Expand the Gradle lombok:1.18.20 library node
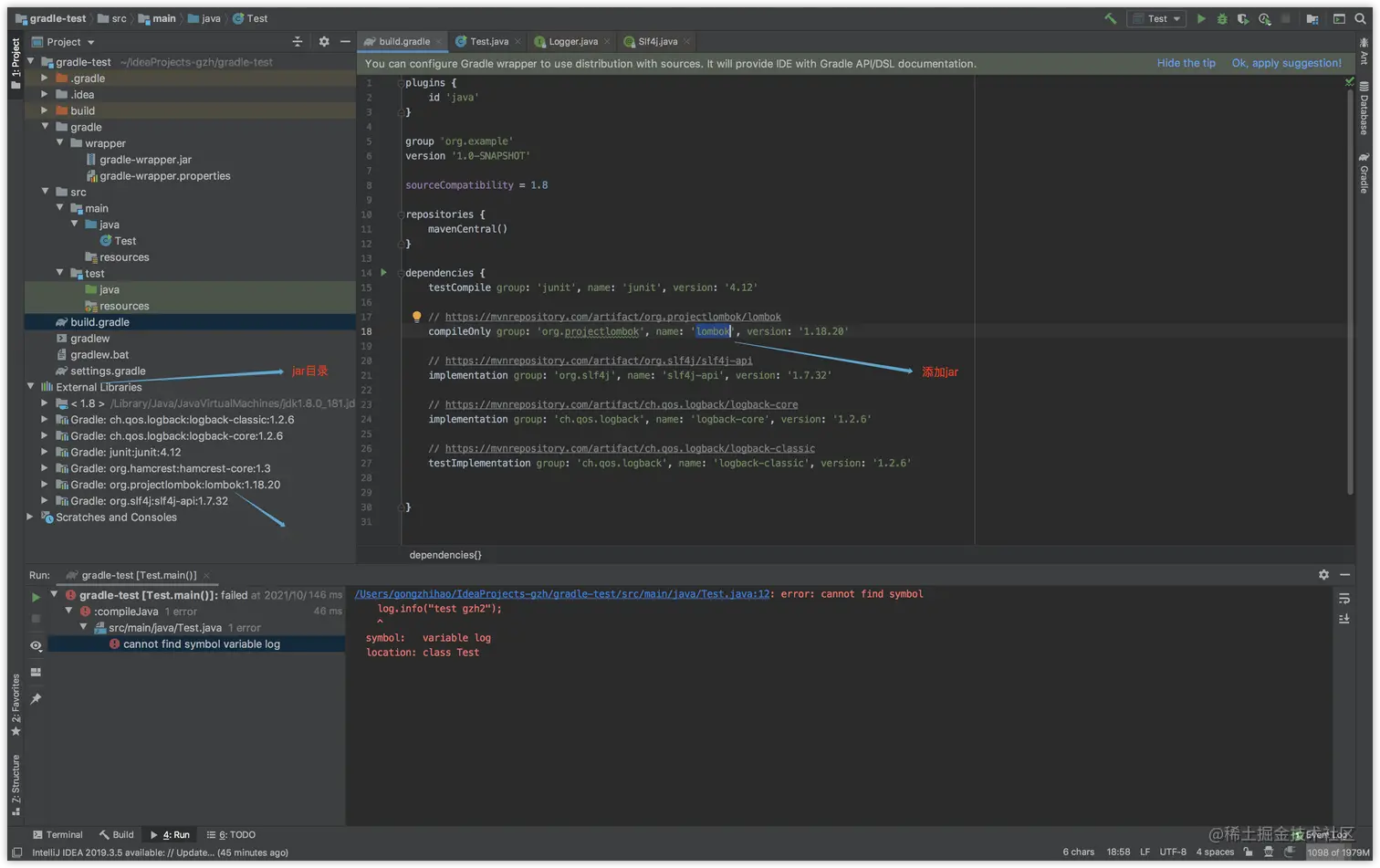The image size is (1380, 868). 45,485
